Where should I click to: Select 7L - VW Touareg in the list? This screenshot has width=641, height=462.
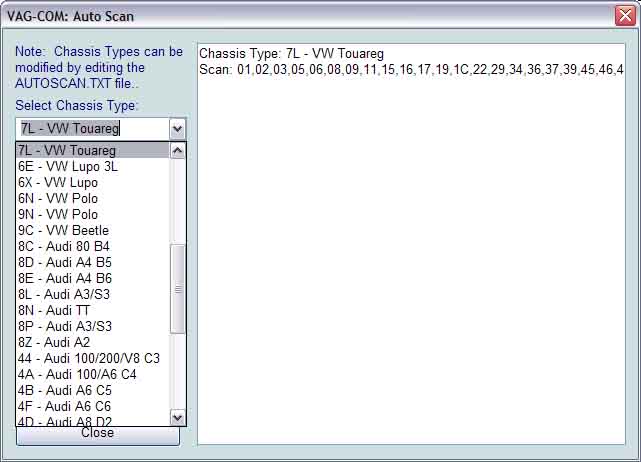click(x=93, y=150)
